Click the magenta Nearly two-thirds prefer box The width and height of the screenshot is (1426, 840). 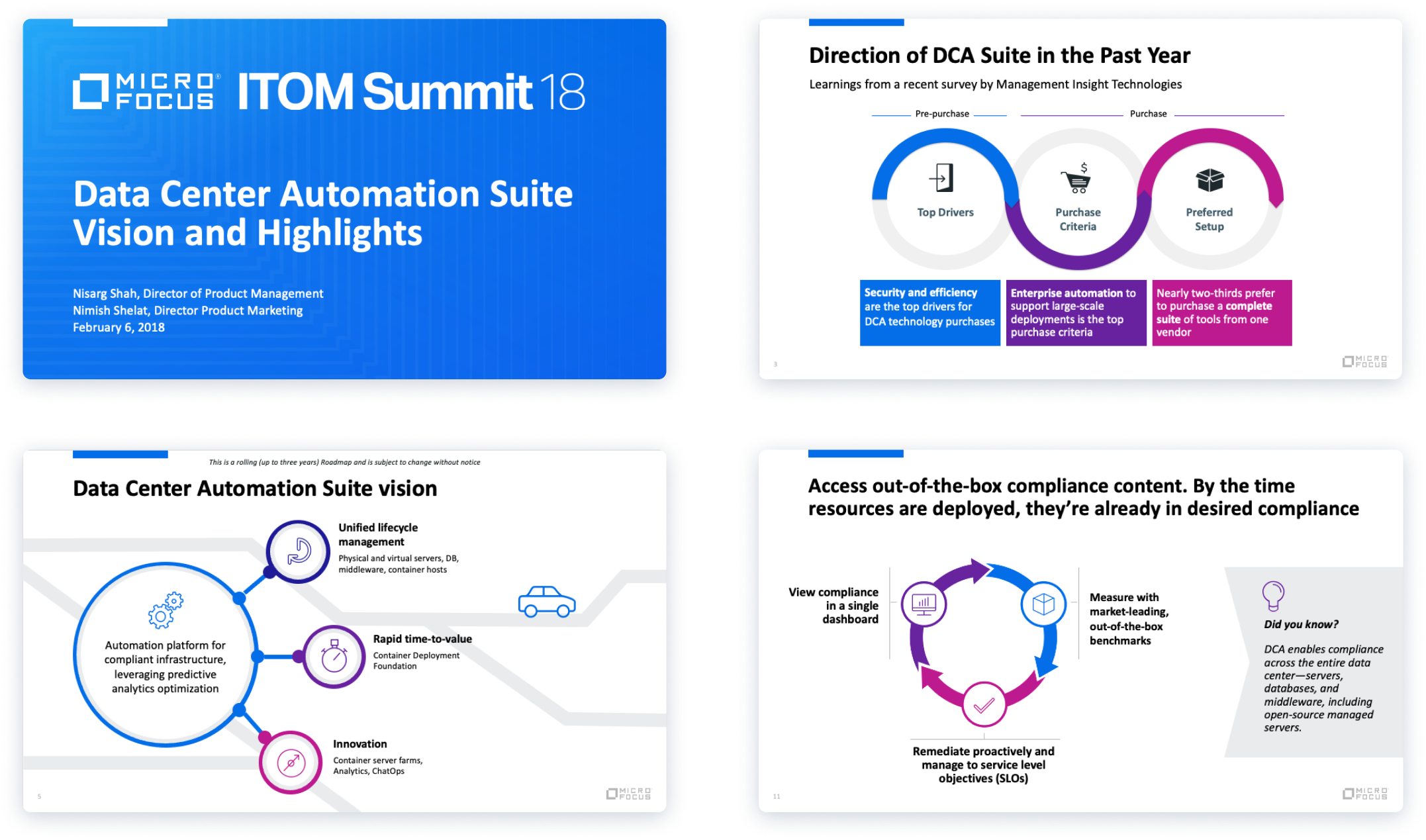pos(1221,312)
